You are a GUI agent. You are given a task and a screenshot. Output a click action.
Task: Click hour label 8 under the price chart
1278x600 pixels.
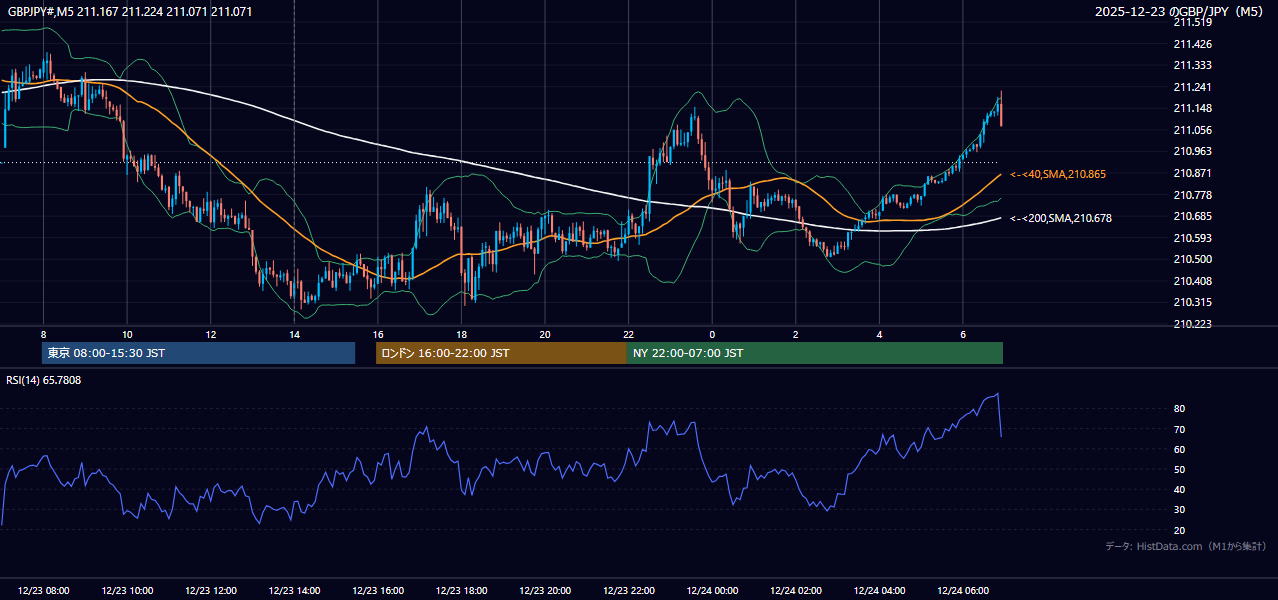43,334
